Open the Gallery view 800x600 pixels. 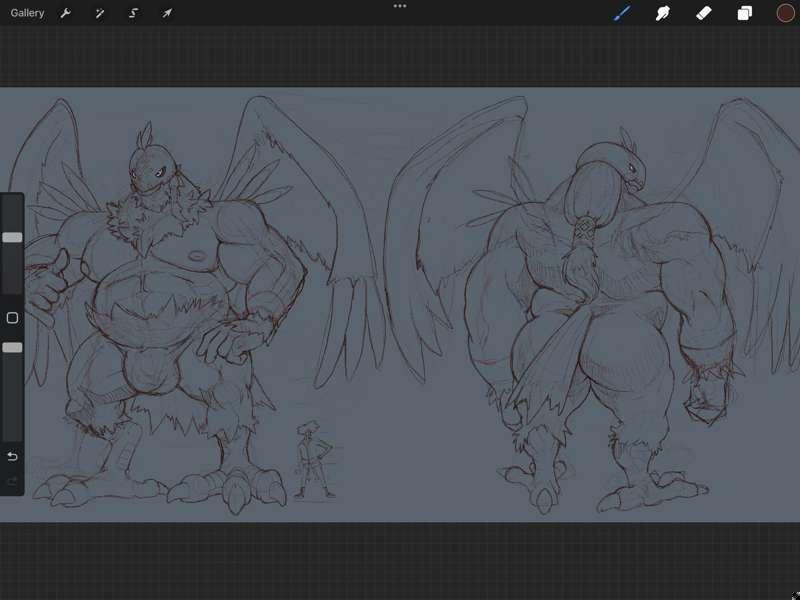(27, 13)
